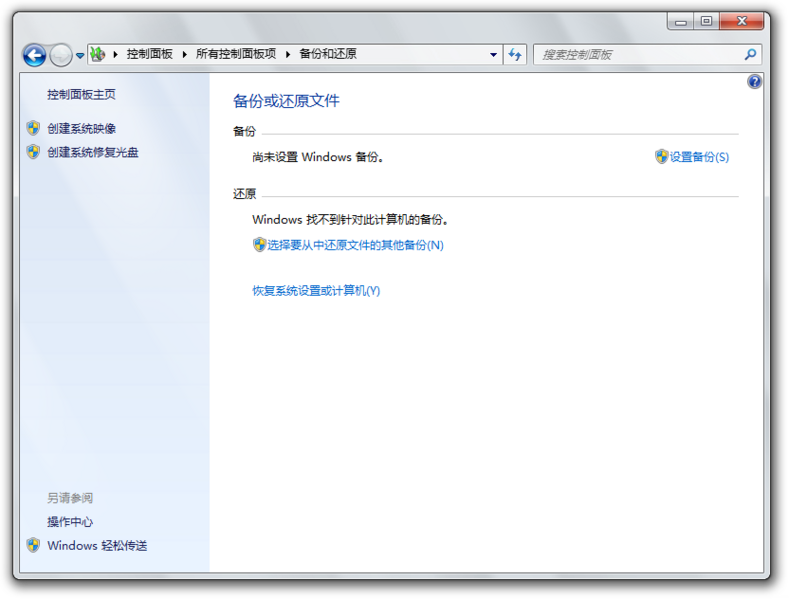Screen dimensions: 789x599
Task: Expand the arrow after 控制面板 breadcrumb
Action: coord(185,54)
